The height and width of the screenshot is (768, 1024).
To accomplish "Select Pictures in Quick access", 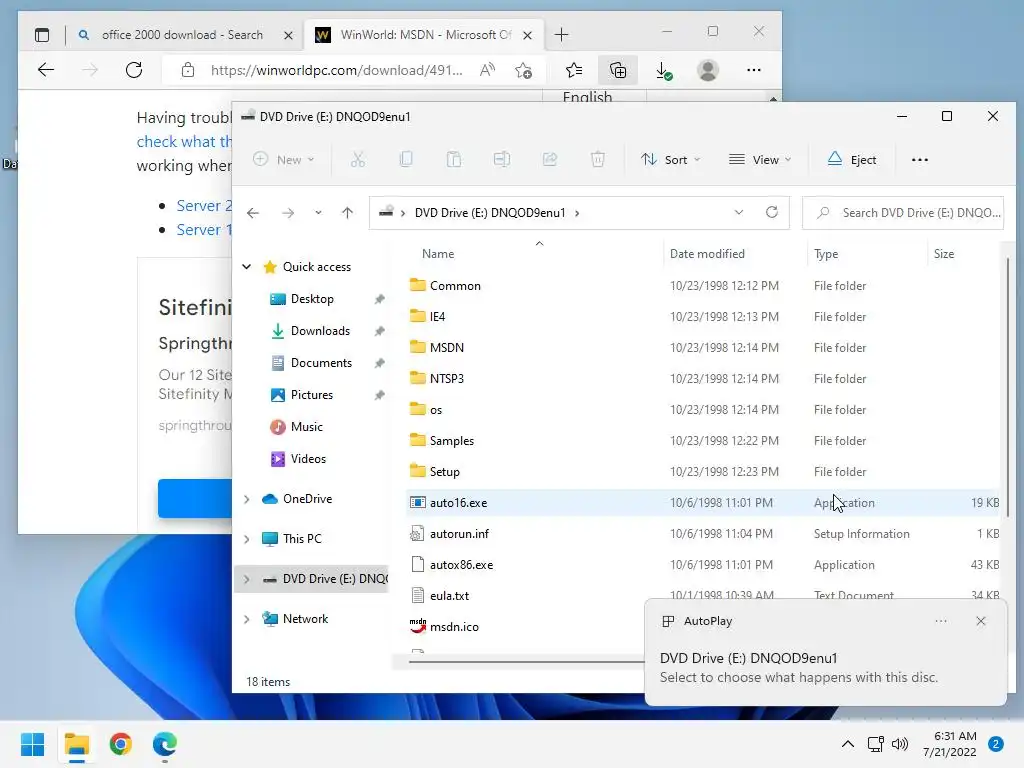I will (312, 395).
